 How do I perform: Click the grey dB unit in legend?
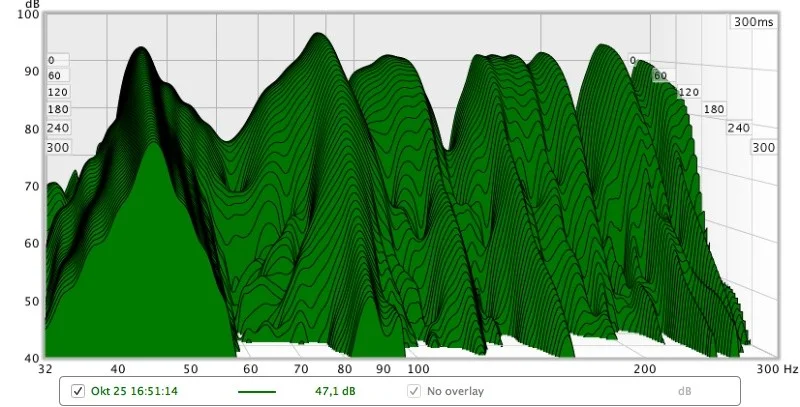(x=684, y=391)
